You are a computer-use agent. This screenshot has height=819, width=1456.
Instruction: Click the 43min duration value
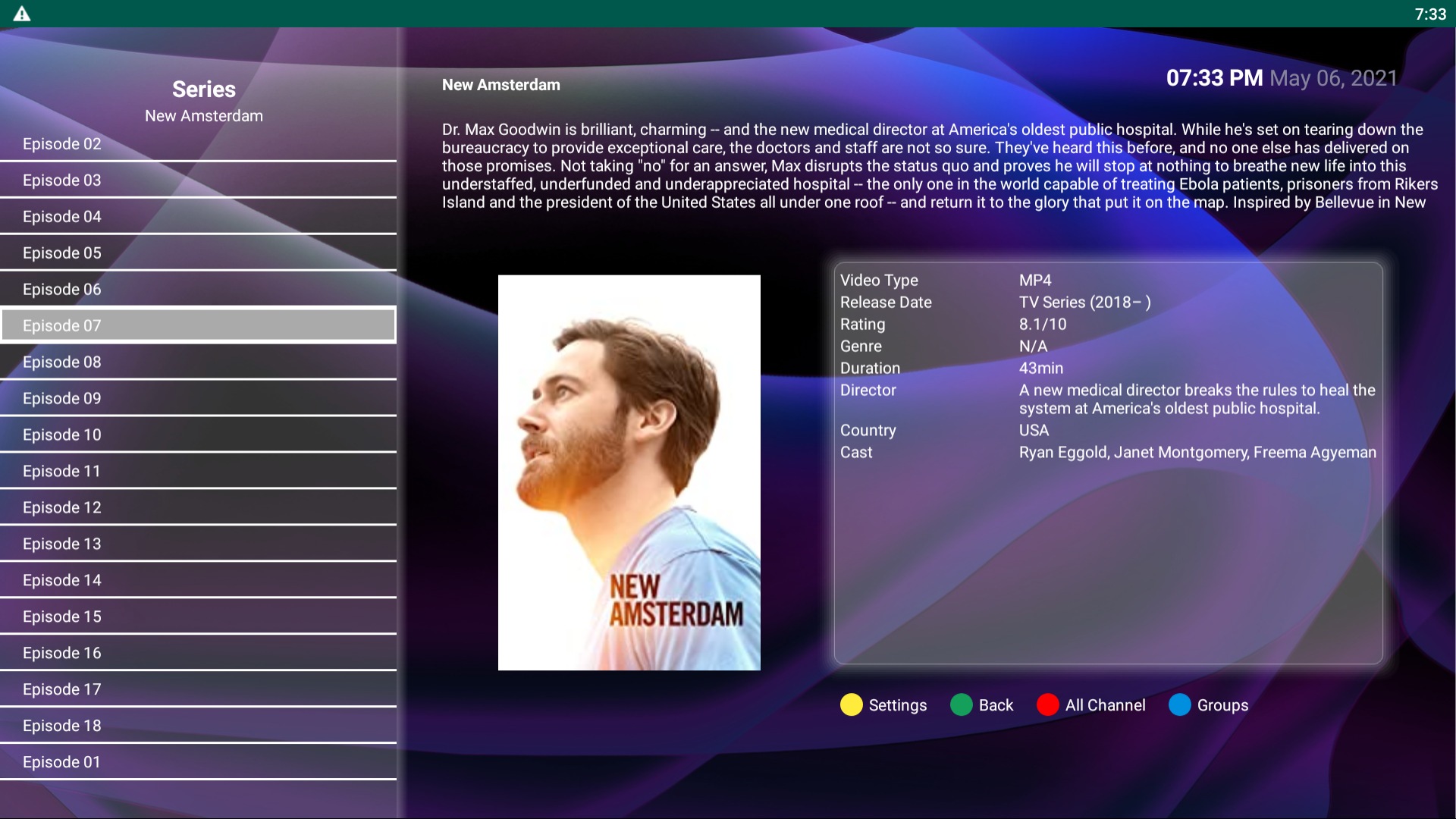1041,369
